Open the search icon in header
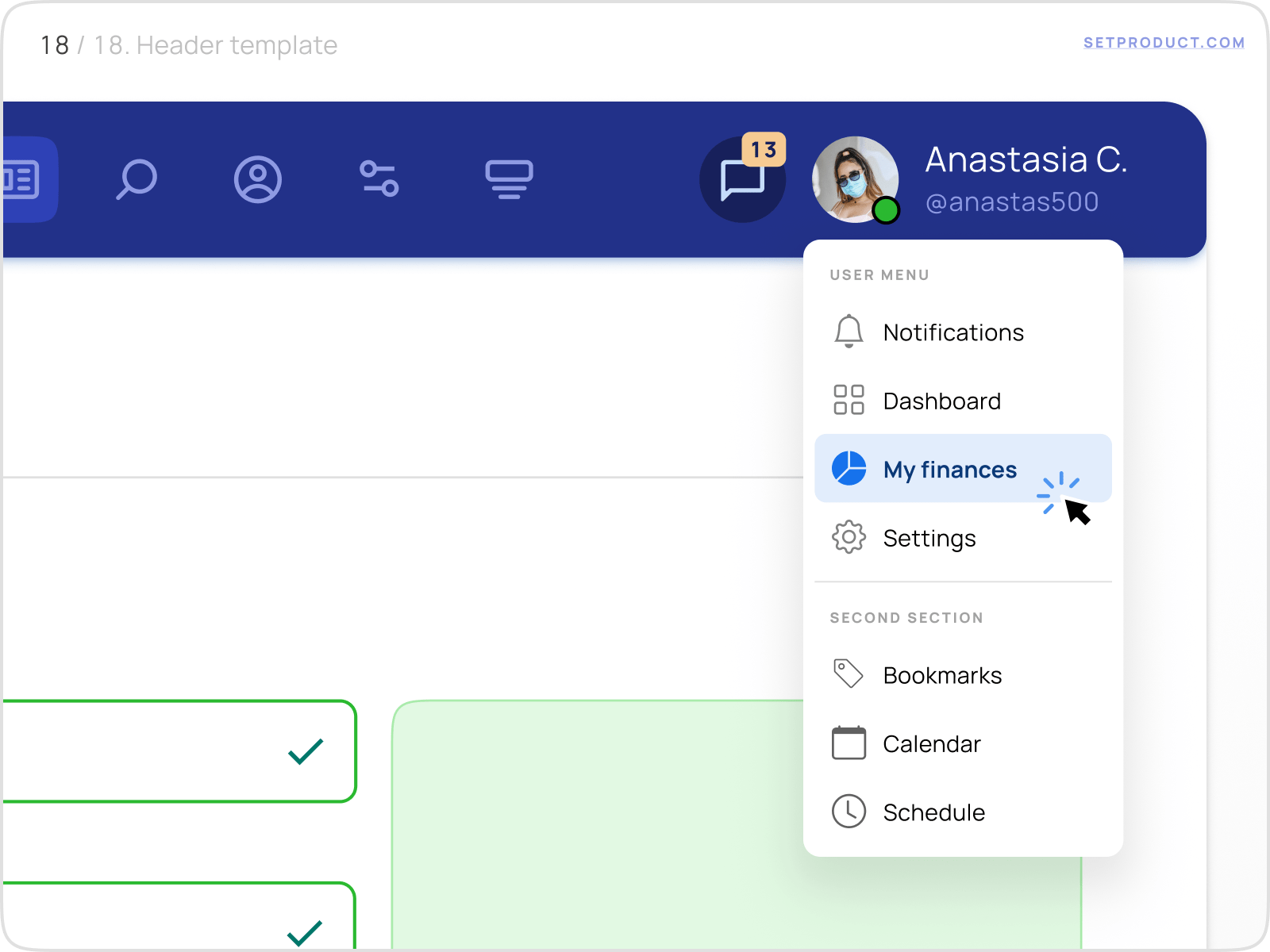This screenshot has width=1270, height=952. (x=137, y=179)
